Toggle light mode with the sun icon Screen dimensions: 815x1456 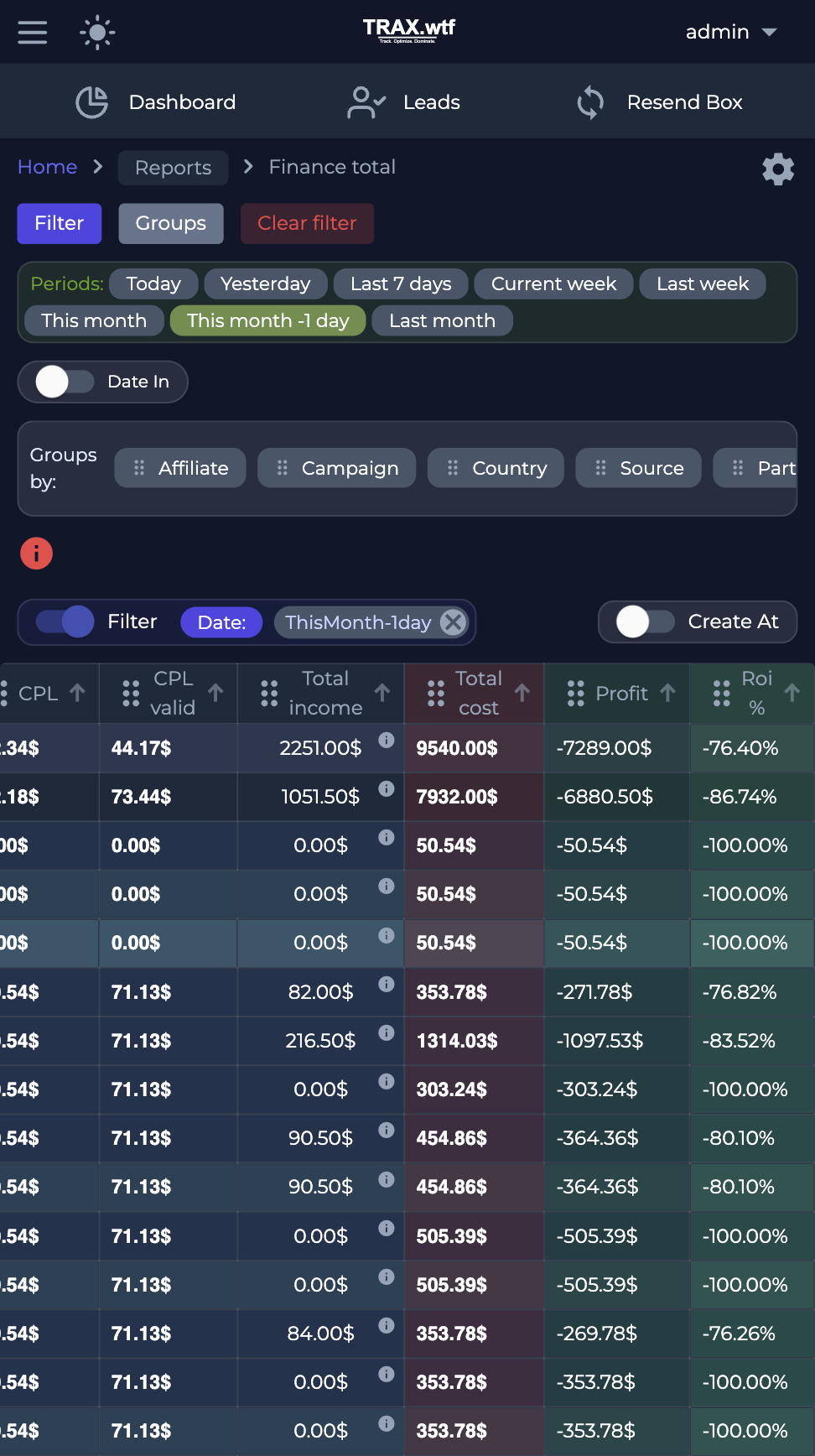[x=97, y=32]
